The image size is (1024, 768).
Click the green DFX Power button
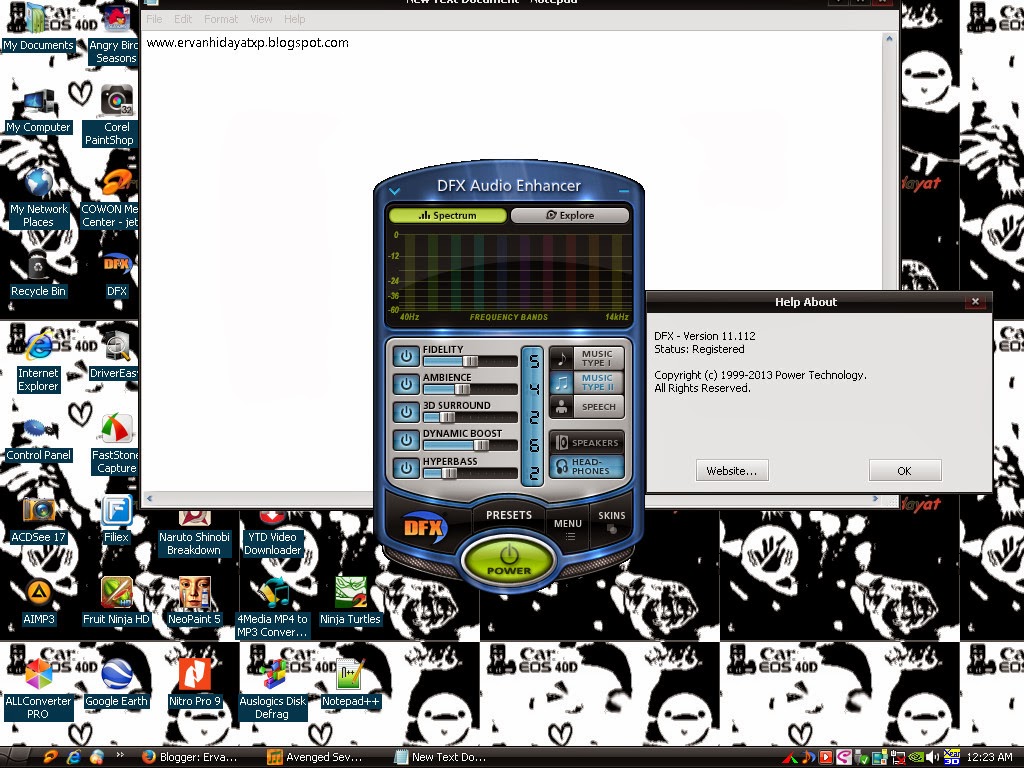point(509,559)
